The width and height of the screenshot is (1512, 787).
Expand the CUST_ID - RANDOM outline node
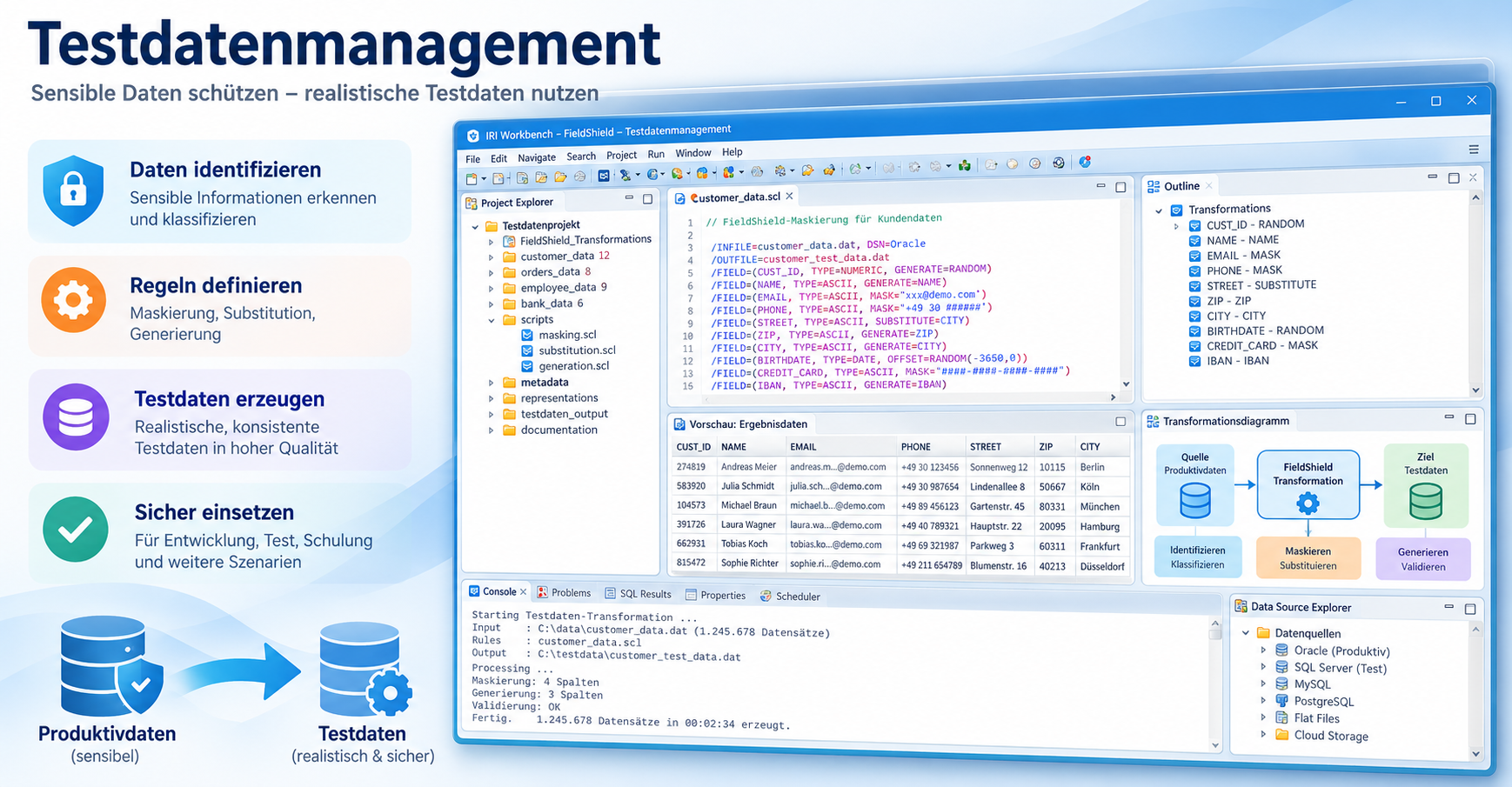[x=1176, y=225]
